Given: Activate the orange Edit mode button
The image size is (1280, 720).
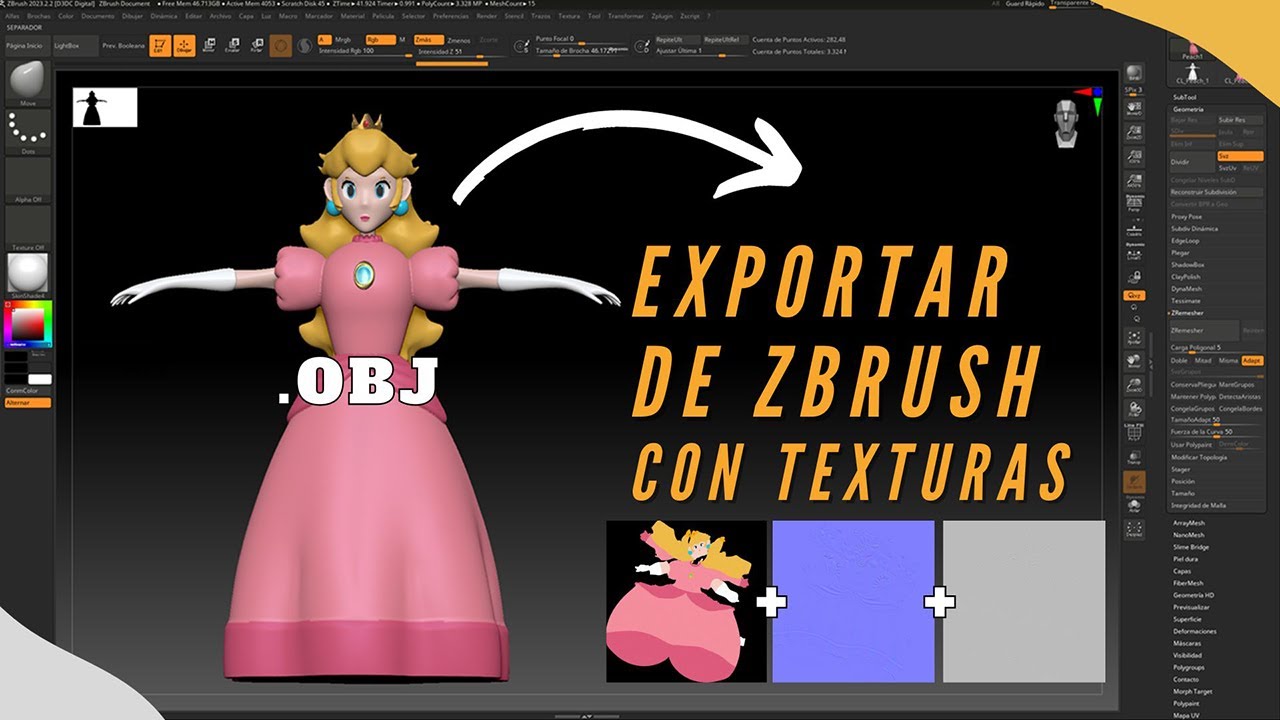Looking at the screenshot, I should [160, 45].
